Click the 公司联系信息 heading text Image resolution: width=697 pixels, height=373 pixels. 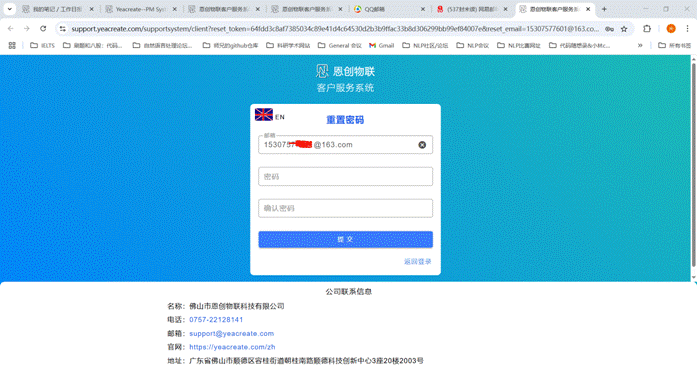(x=348, y=292)
